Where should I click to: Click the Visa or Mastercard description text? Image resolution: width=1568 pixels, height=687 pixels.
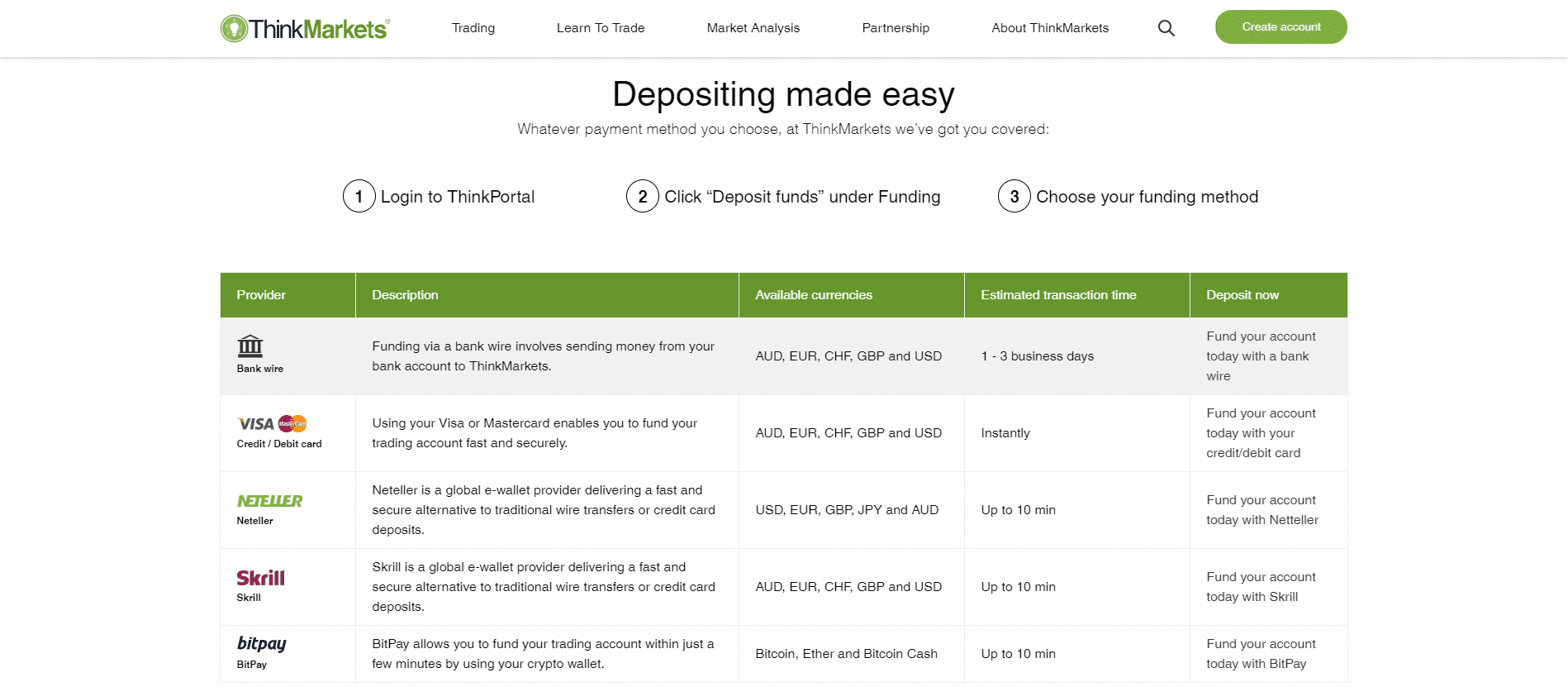pyautogui.click(x=535, y=433)
